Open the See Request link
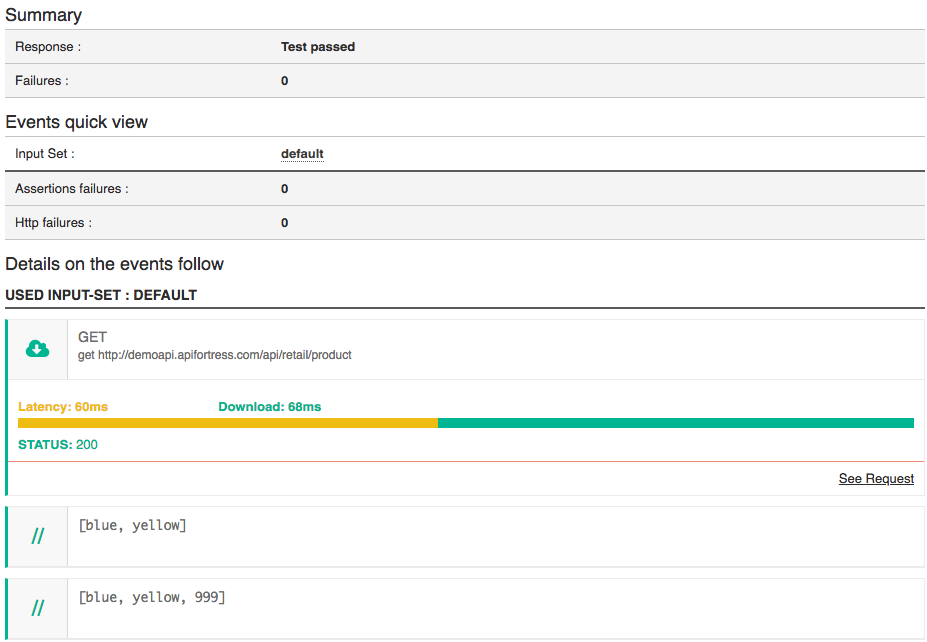The image size is (927, 642). (876, 479)
